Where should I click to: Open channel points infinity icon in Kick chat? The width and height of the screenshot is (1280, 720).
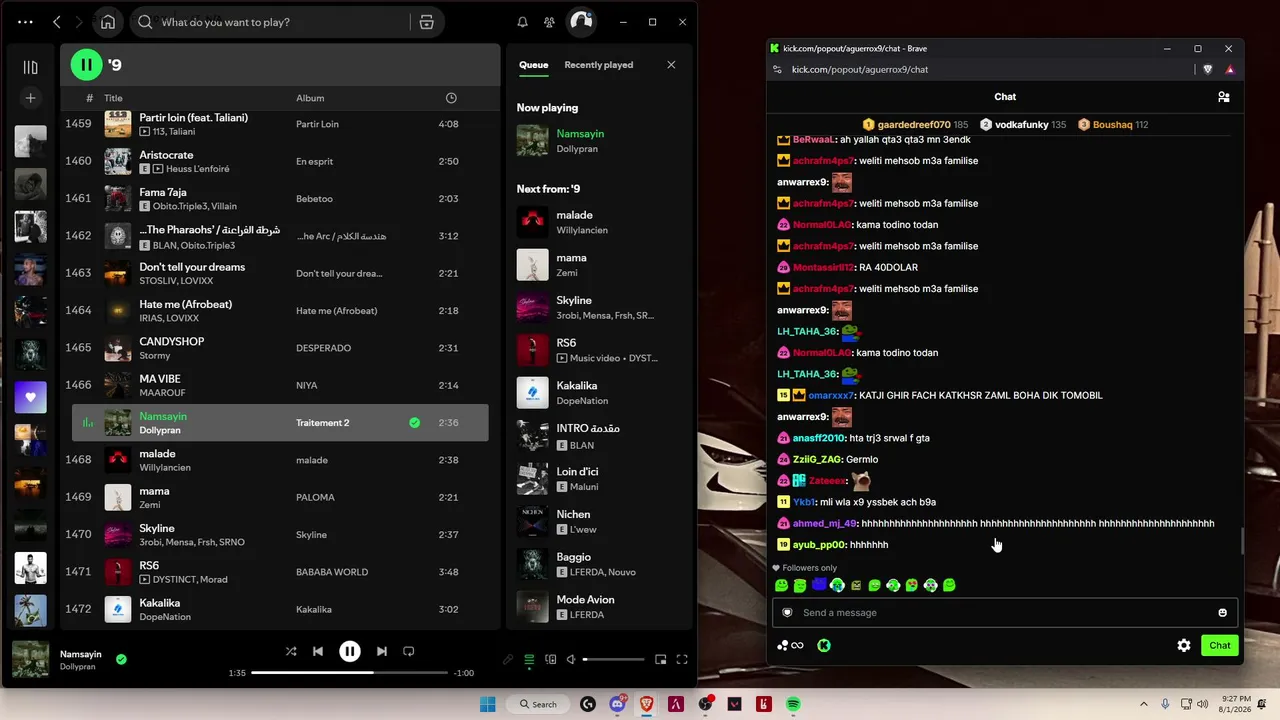click(x=790, y=645)
